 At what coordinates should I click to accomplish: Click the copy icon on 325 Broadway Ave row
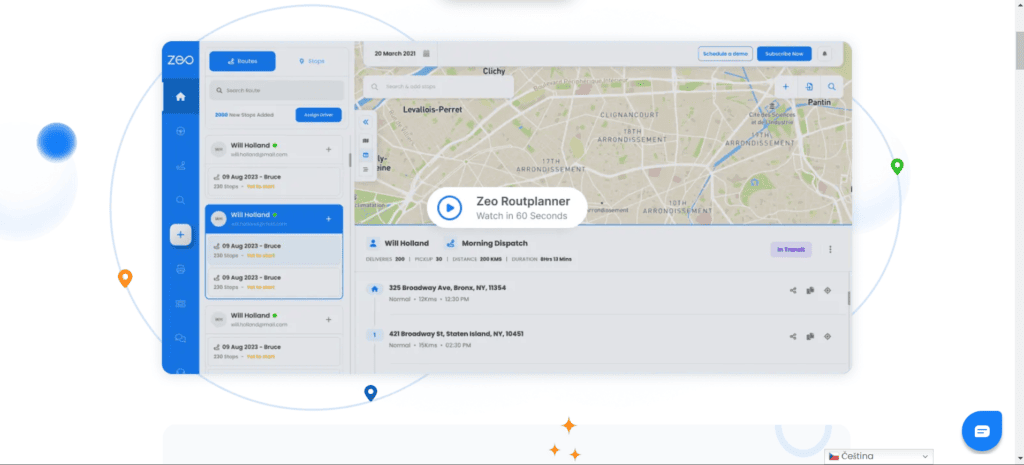810,291
